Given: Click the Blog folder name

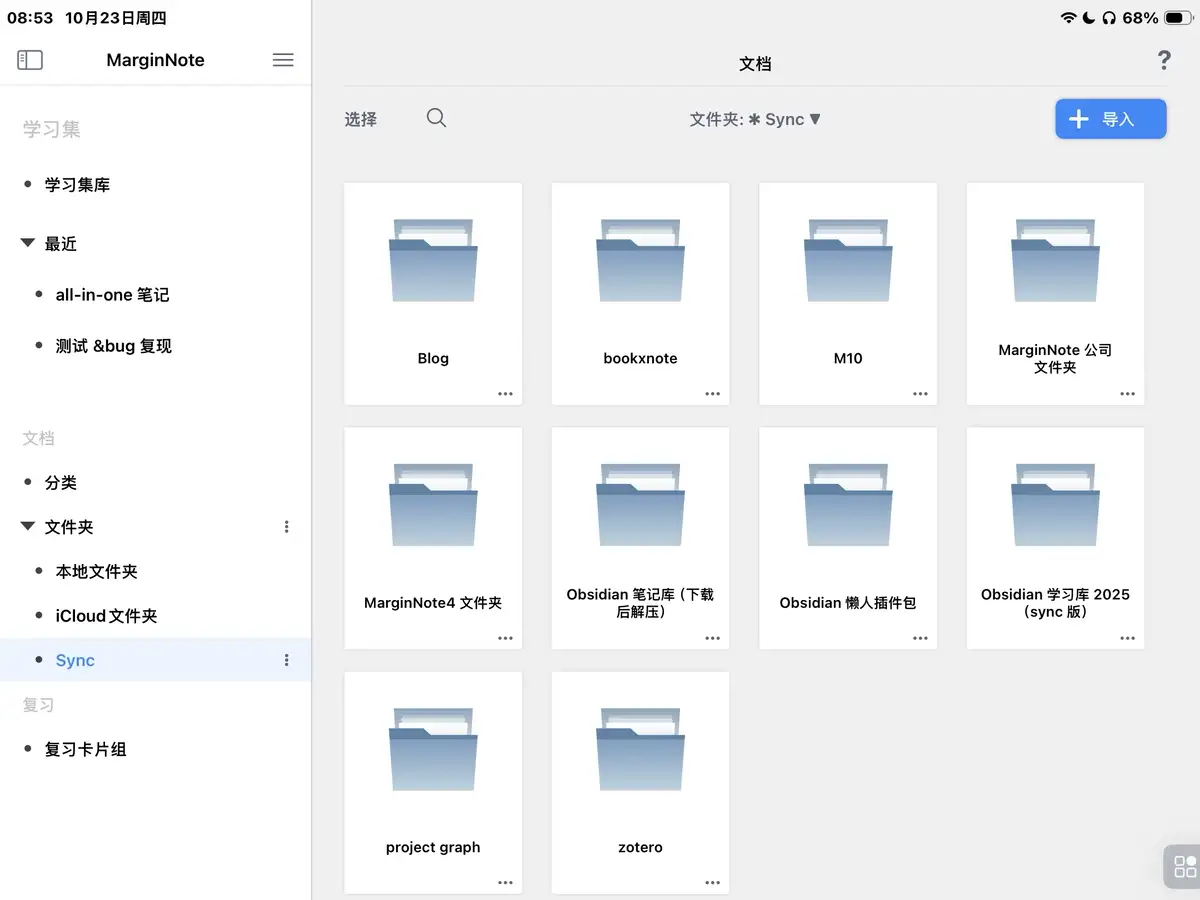Looking at the screenshot, I should pyautogui.click(x=433, y=358).
